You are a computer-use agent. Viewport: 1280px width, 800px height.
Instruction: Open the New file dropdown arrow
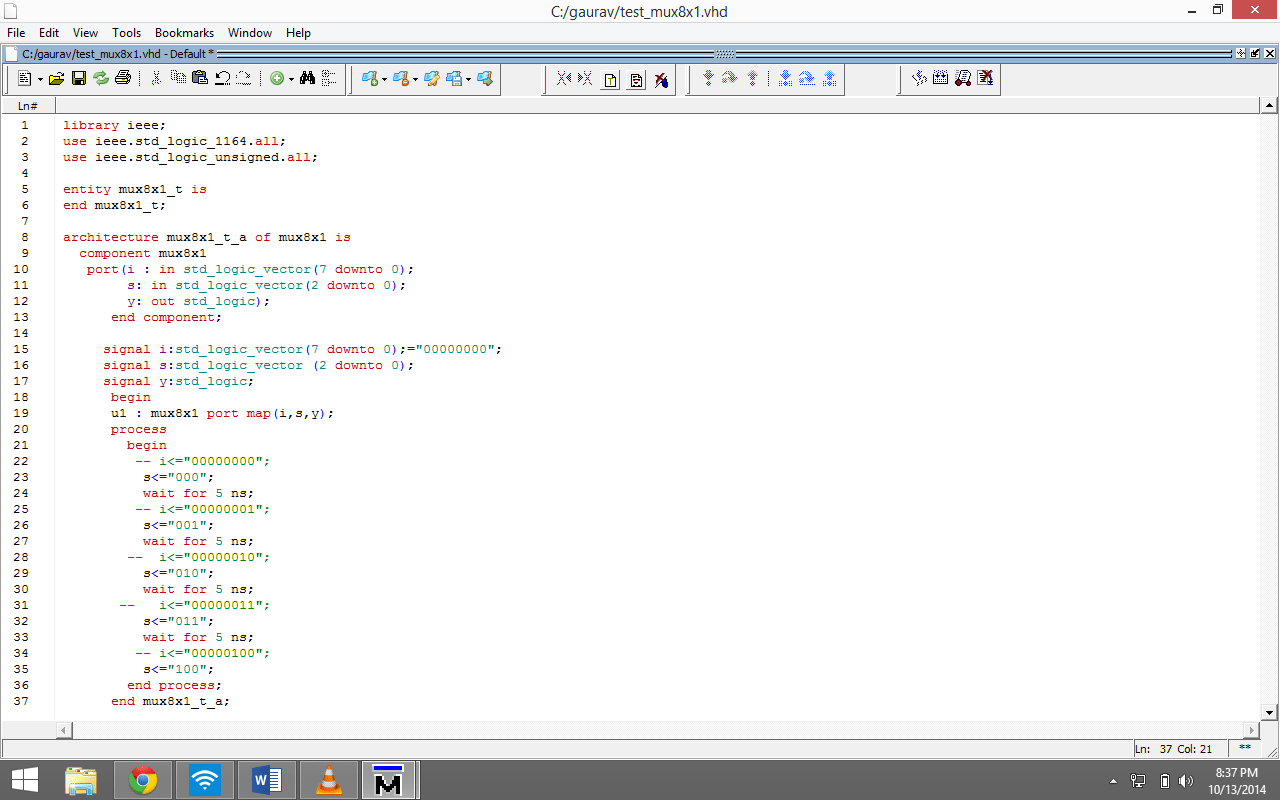pyautogui.click(x=40, y=79)
